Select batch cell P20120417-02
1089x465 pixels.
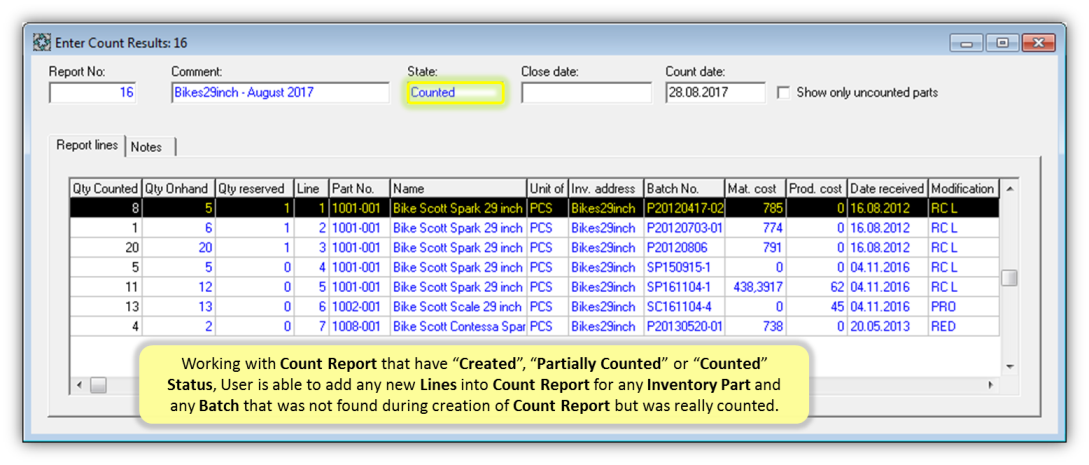684,208
